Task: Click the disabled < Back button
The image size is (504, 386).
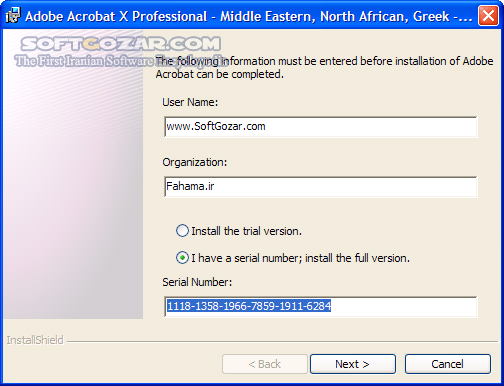Action: (265, 364)
